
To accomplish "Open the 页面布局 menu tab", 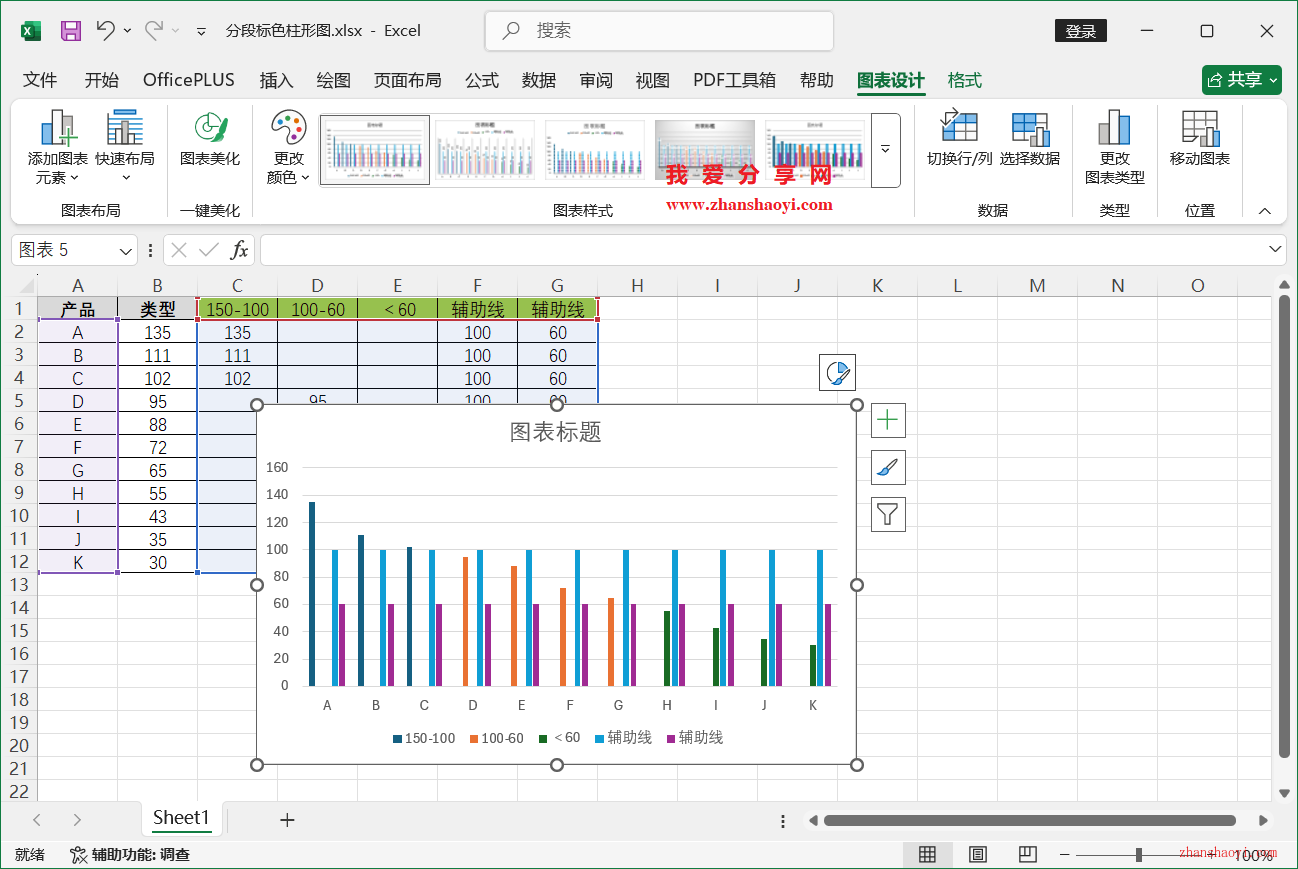I will tap(408, 80).
